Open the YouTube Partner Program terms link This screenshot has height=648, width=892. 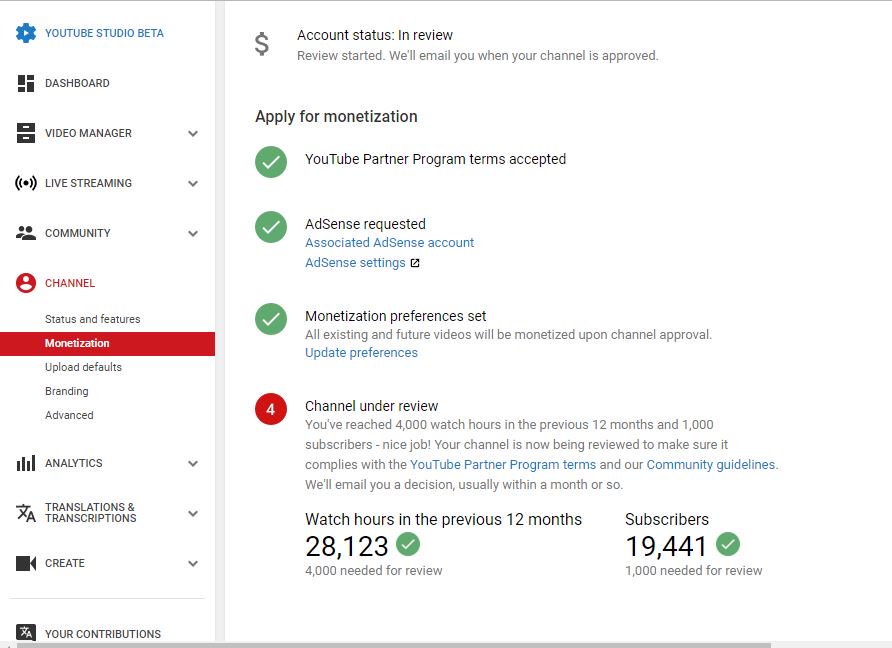[x=503, y=465]
